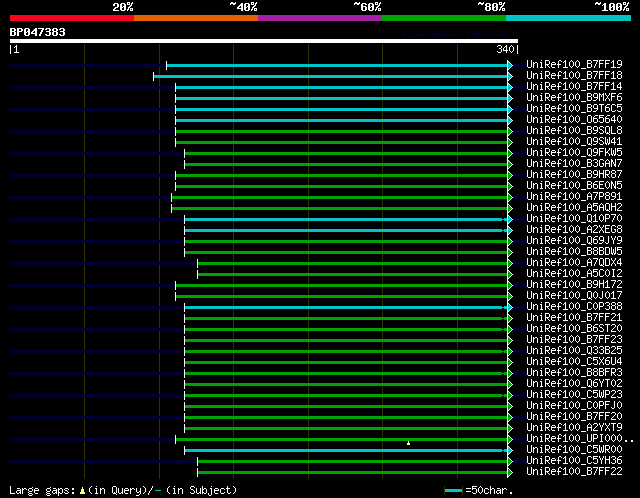The height and width of the screenshot is (498, 640).
Task: Select the UniRef100_B7FF21 label
Action: (574, 318)
